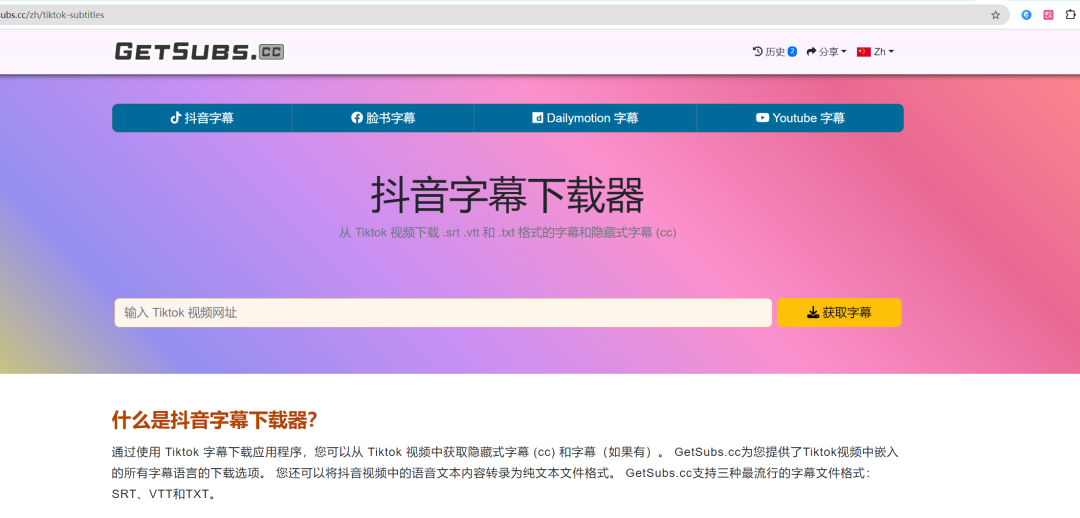The height and width of the screenshot is (518, 1080).
Task: Click the 抖音字幕下载器 main heading
Action: point(507,194)
